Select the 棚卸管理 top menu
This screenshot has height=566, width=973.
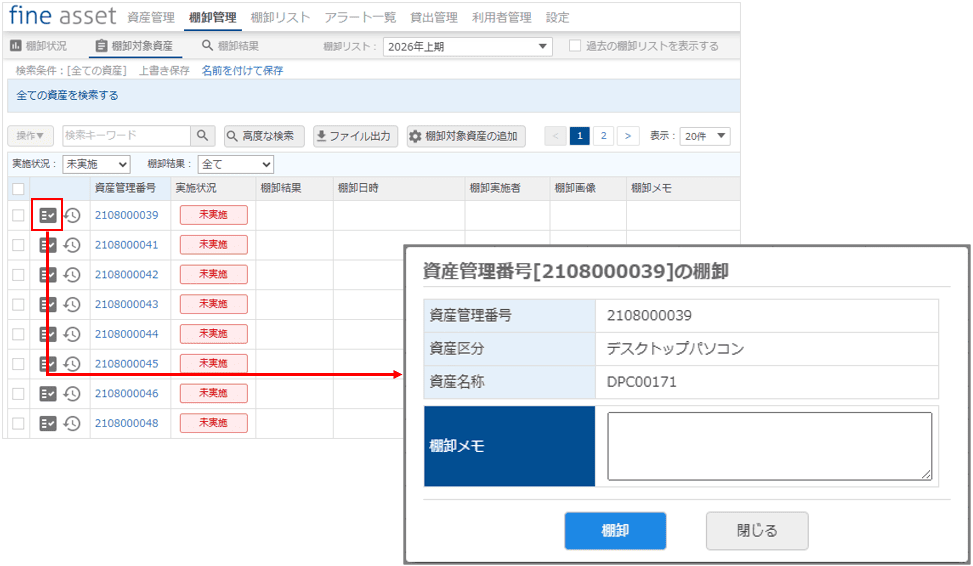(212, 17)
